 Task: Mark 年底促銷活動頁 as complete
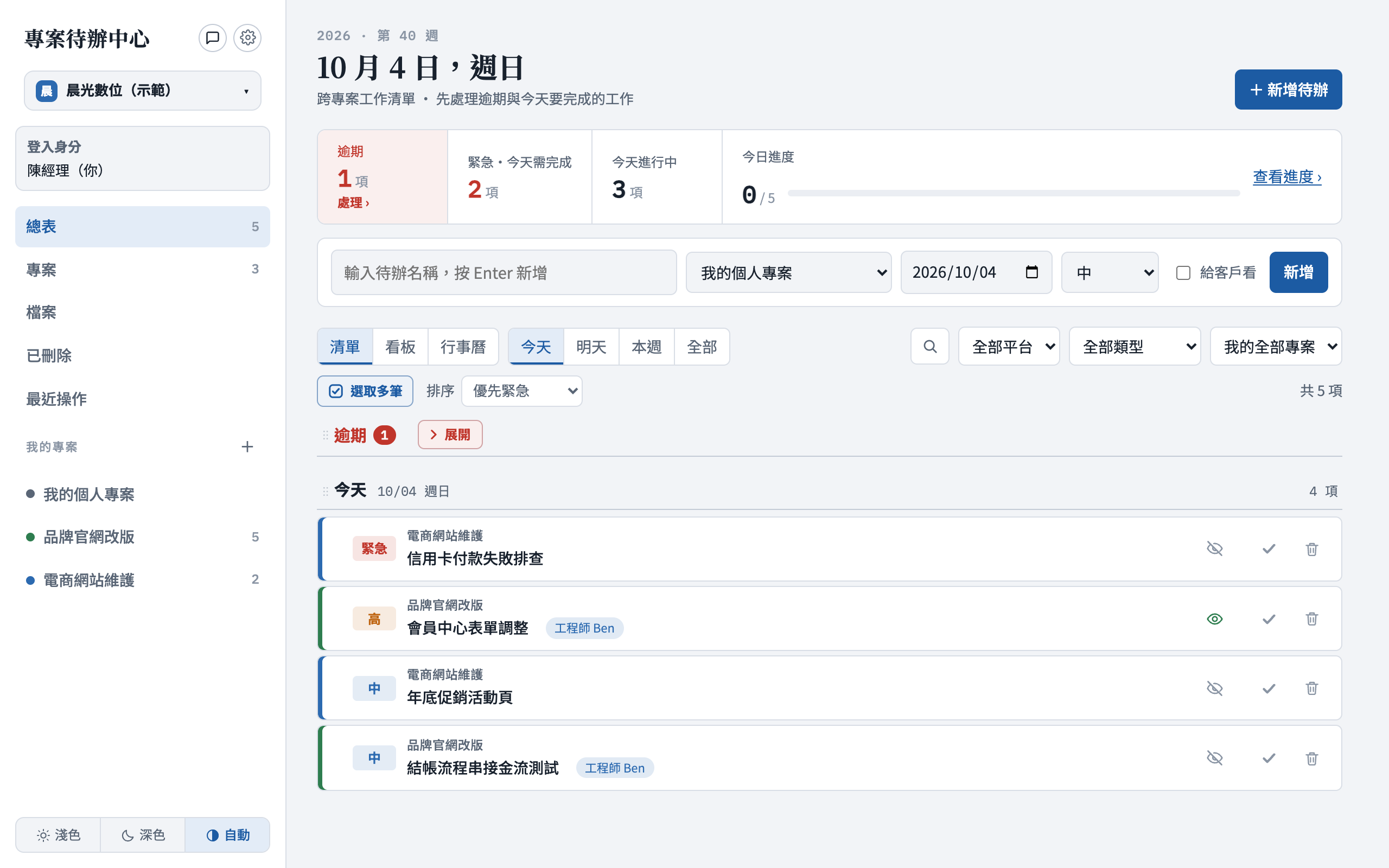tap(1269, 688)
